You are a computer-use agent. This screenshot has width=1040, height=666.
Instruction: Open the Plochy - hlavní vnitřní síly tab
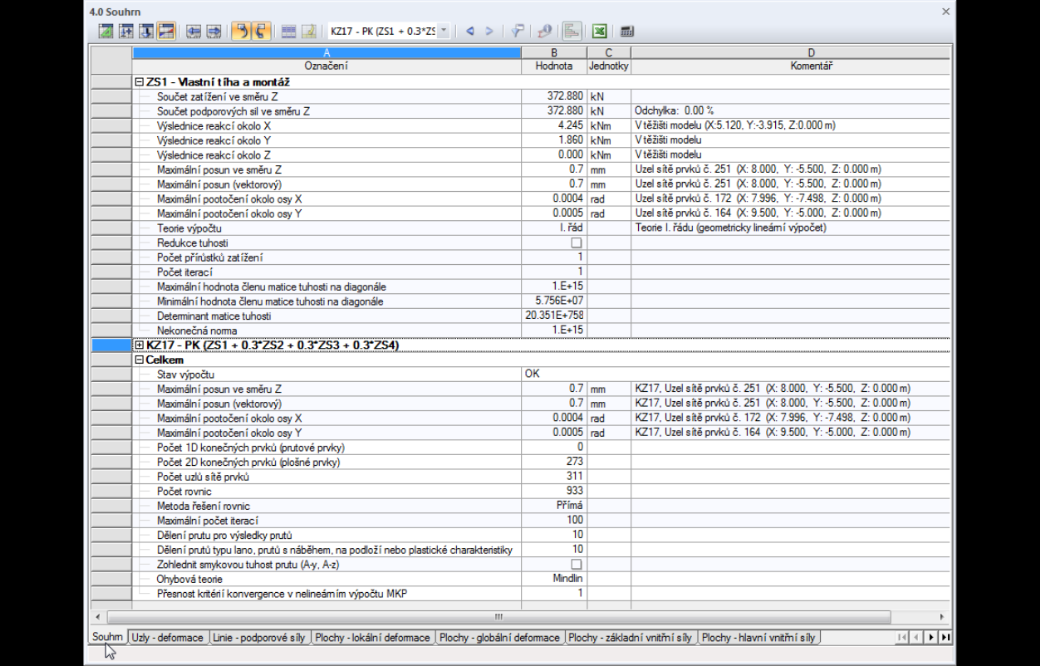[x=759, y=637]
